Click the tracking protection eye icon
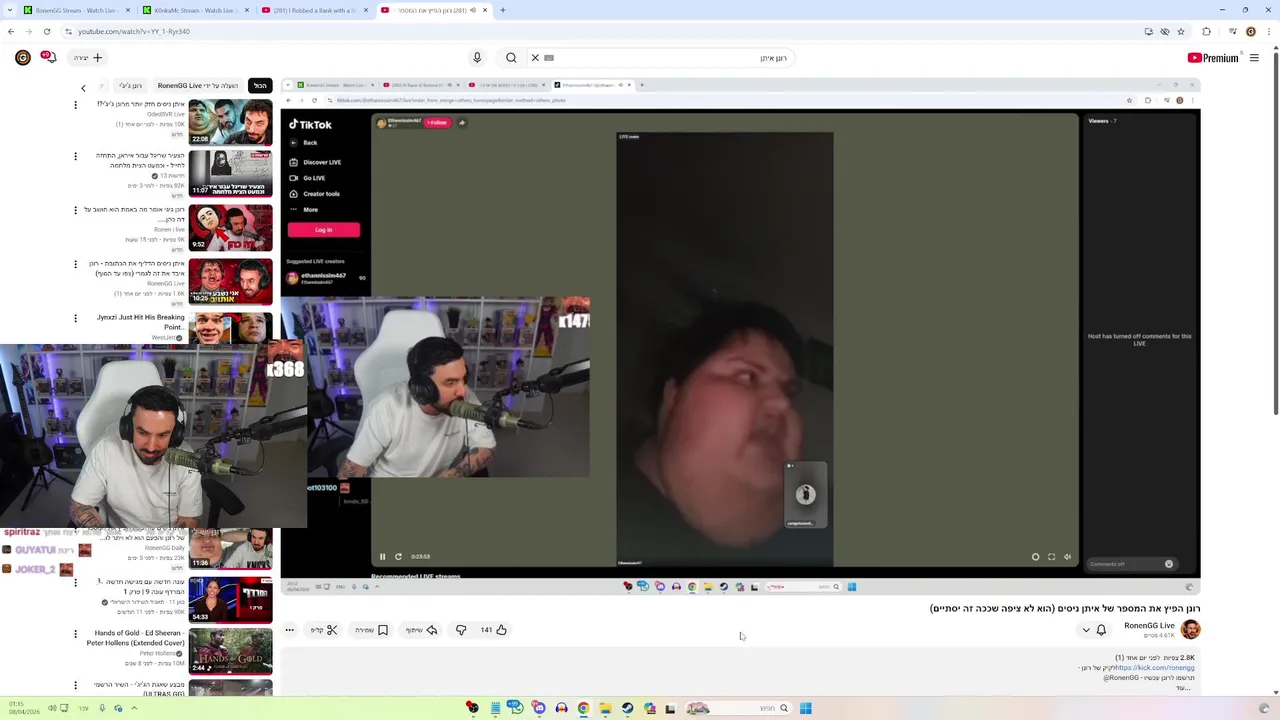The height and width of the screenshot is (720, 1280). click(1165, 31)
